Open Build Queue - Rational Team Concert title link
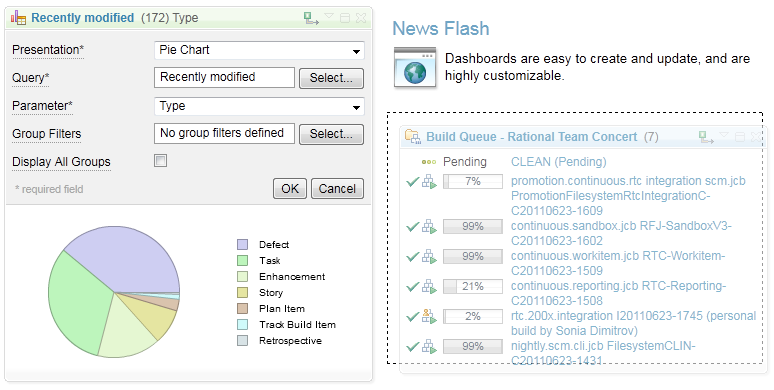Screen dimensions: 774x390 point(532,137)
